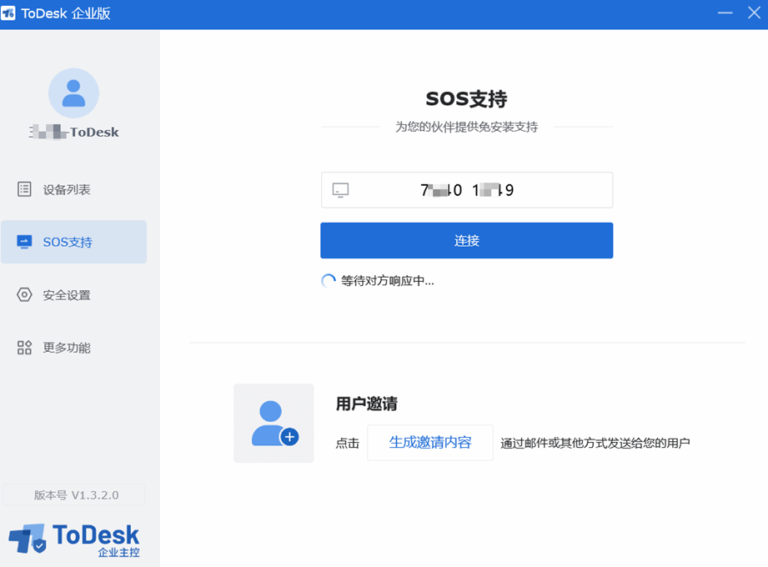Select the SOS支持 sidebar item

pyautogui.click(x=73, y=242)
